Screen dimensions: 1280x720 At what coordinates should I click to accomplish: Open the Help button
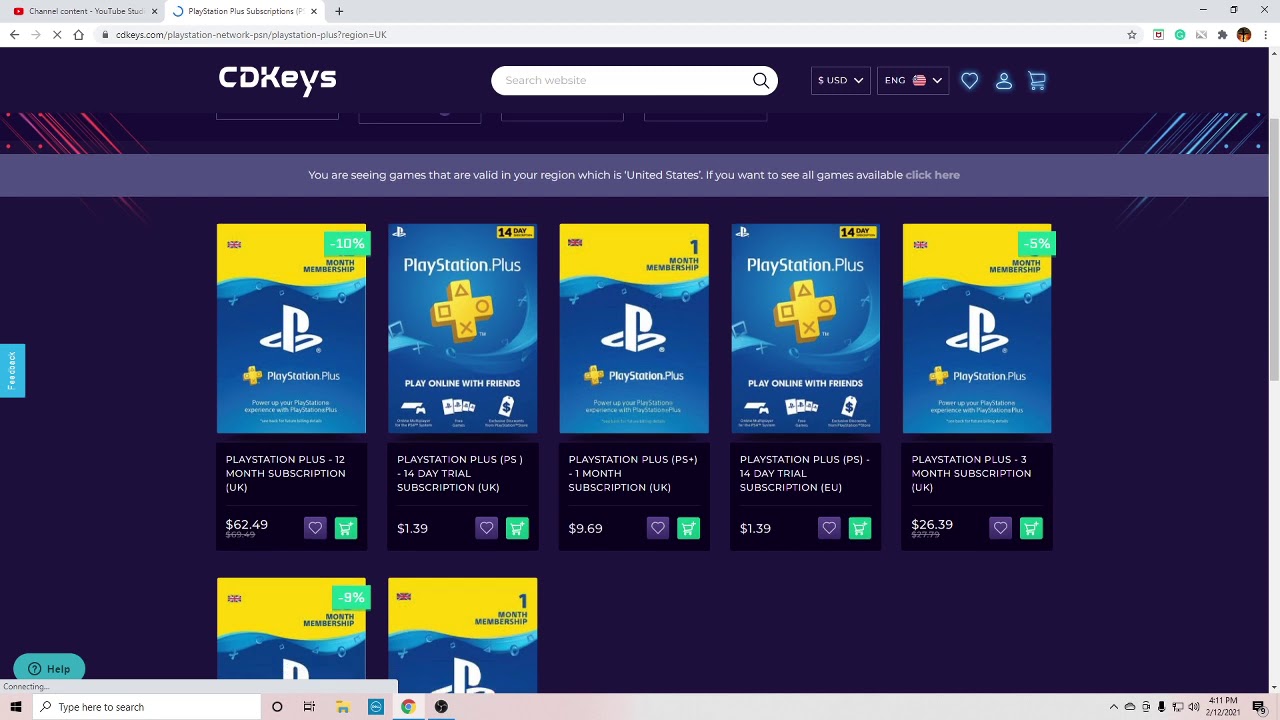[x=49, y=669]
